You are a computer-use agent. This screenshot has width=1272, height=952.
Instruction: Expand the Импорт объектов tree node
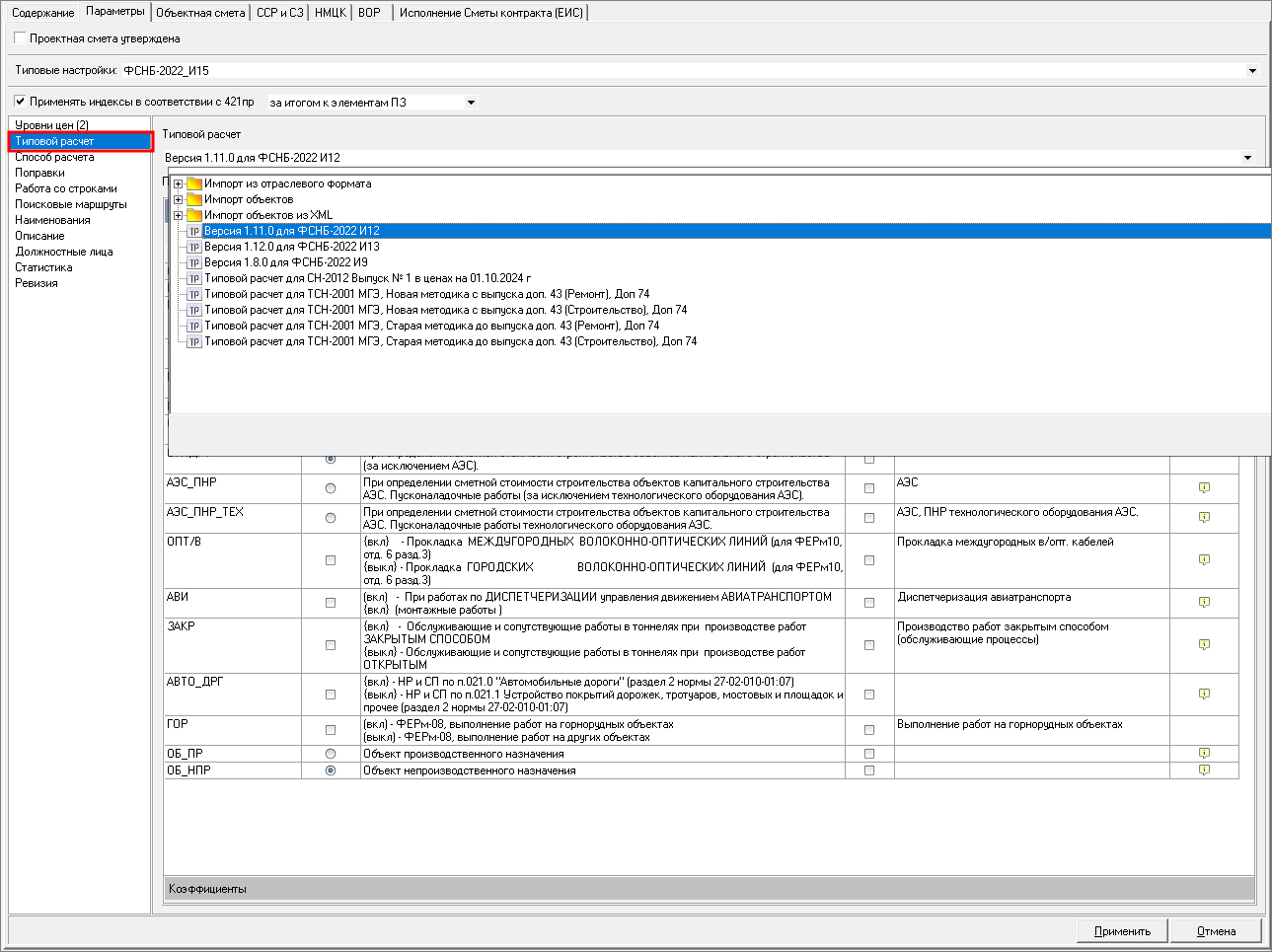(178, 199)
